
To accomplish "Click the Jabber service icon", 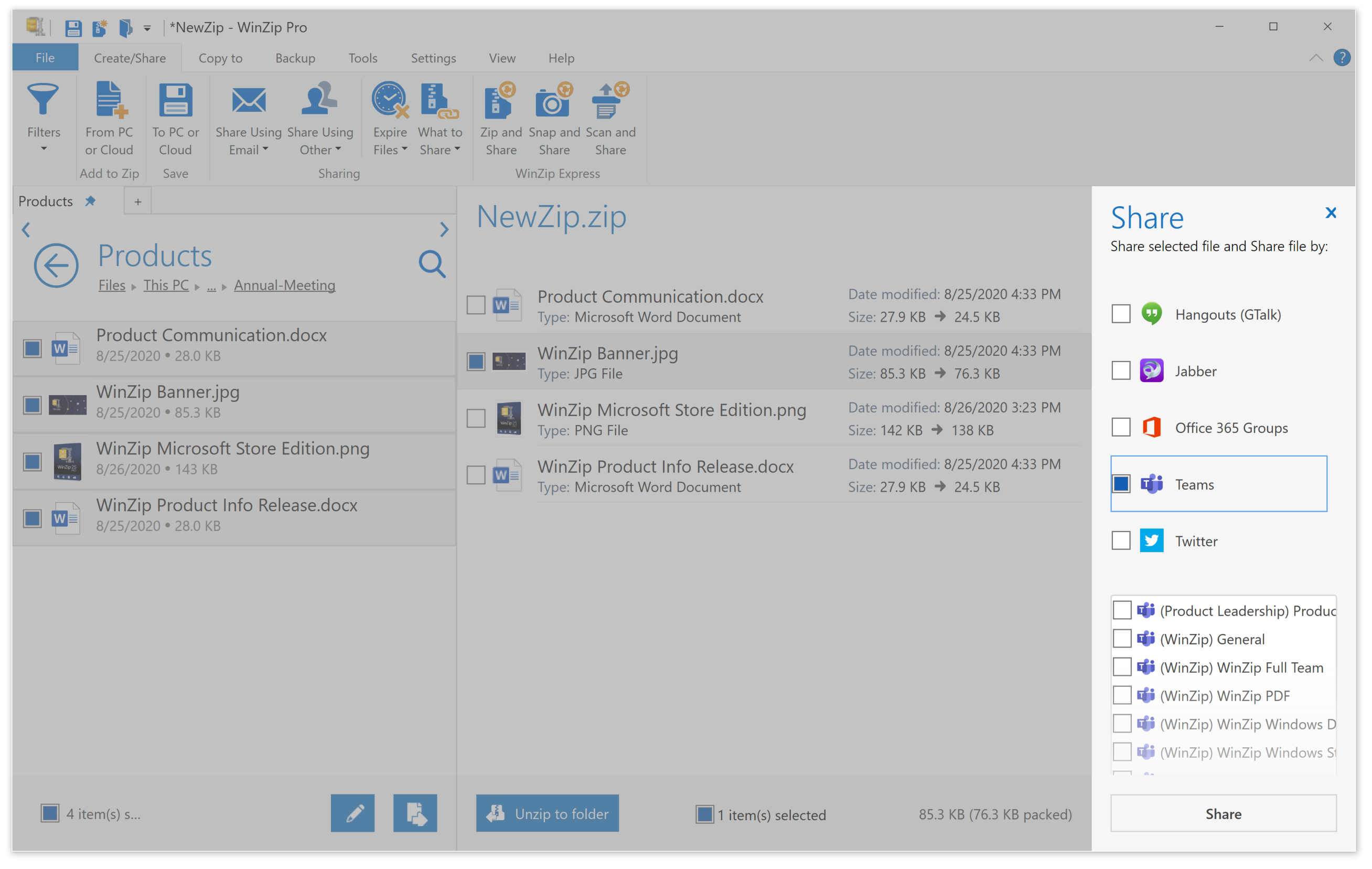I will 1152,370.
